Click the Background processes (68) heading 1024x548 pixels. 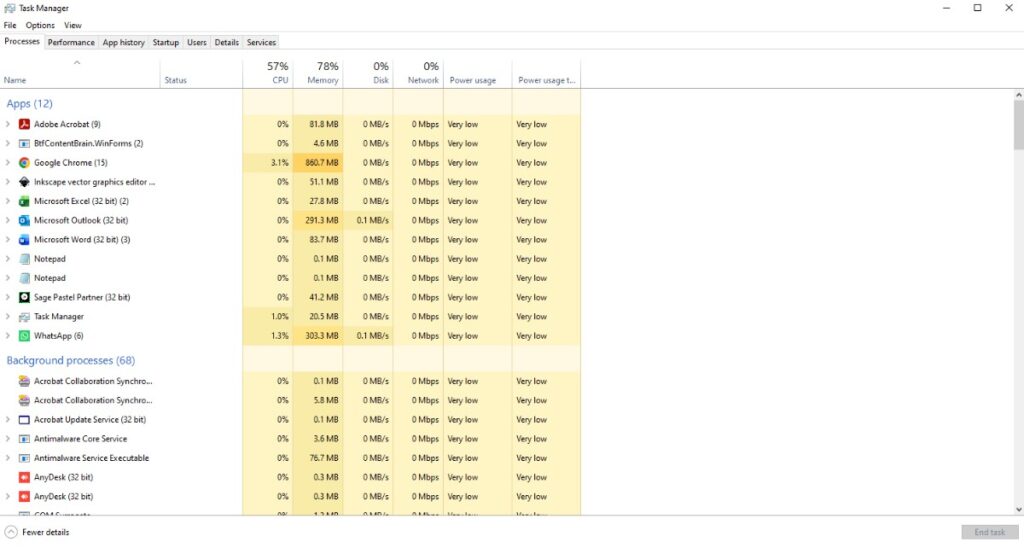pos(71,361)
